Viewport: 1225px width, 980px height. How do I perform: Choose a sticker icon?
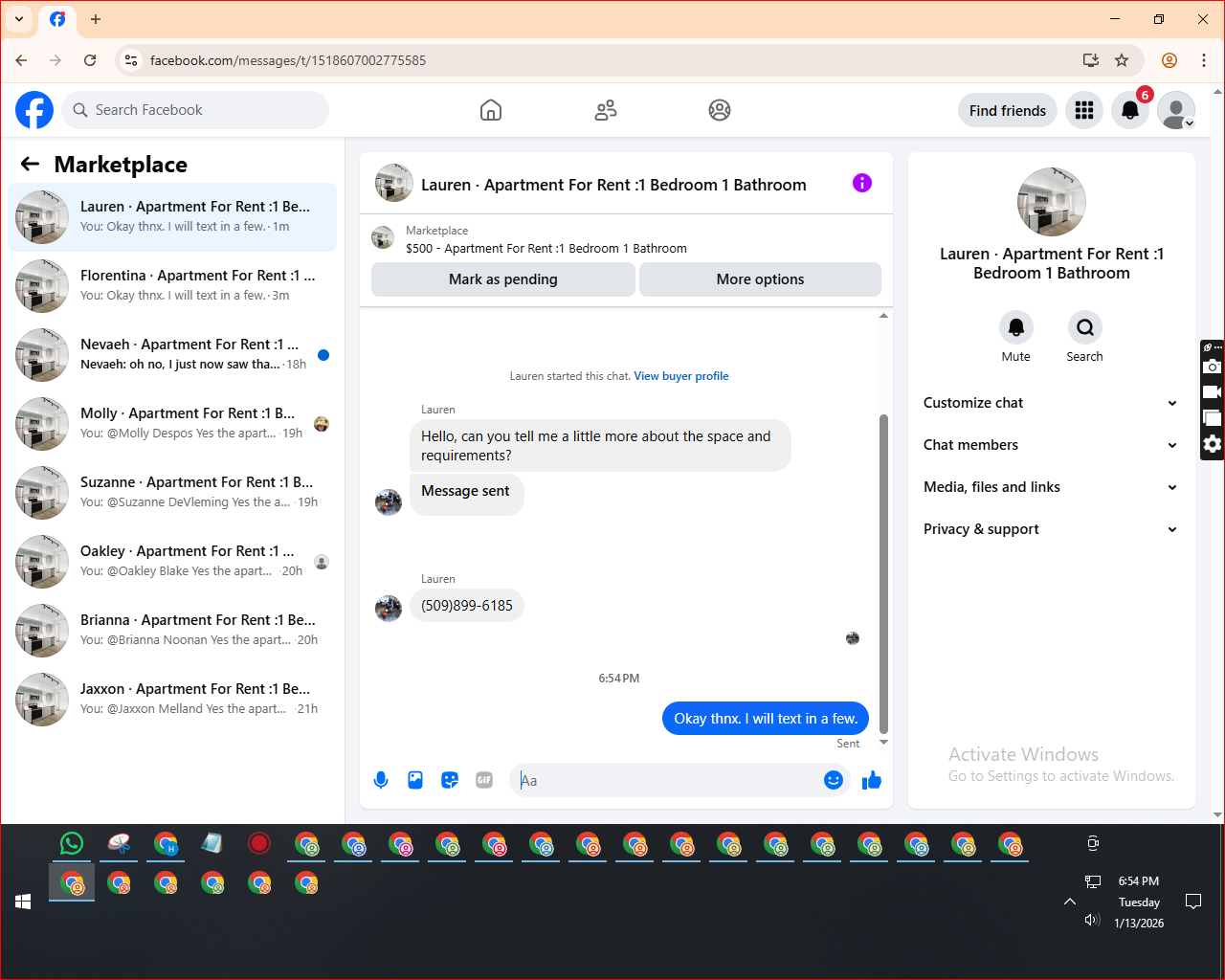coord(450,780)
